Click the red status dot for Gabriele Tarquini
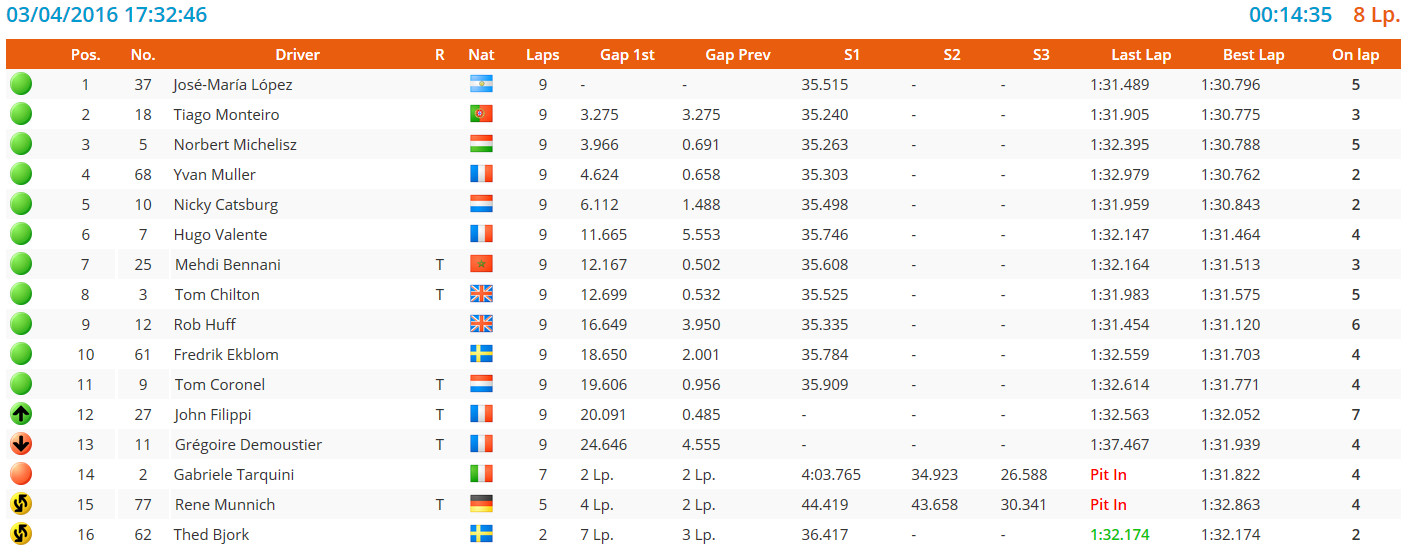1413x560 pixels. 21,474
